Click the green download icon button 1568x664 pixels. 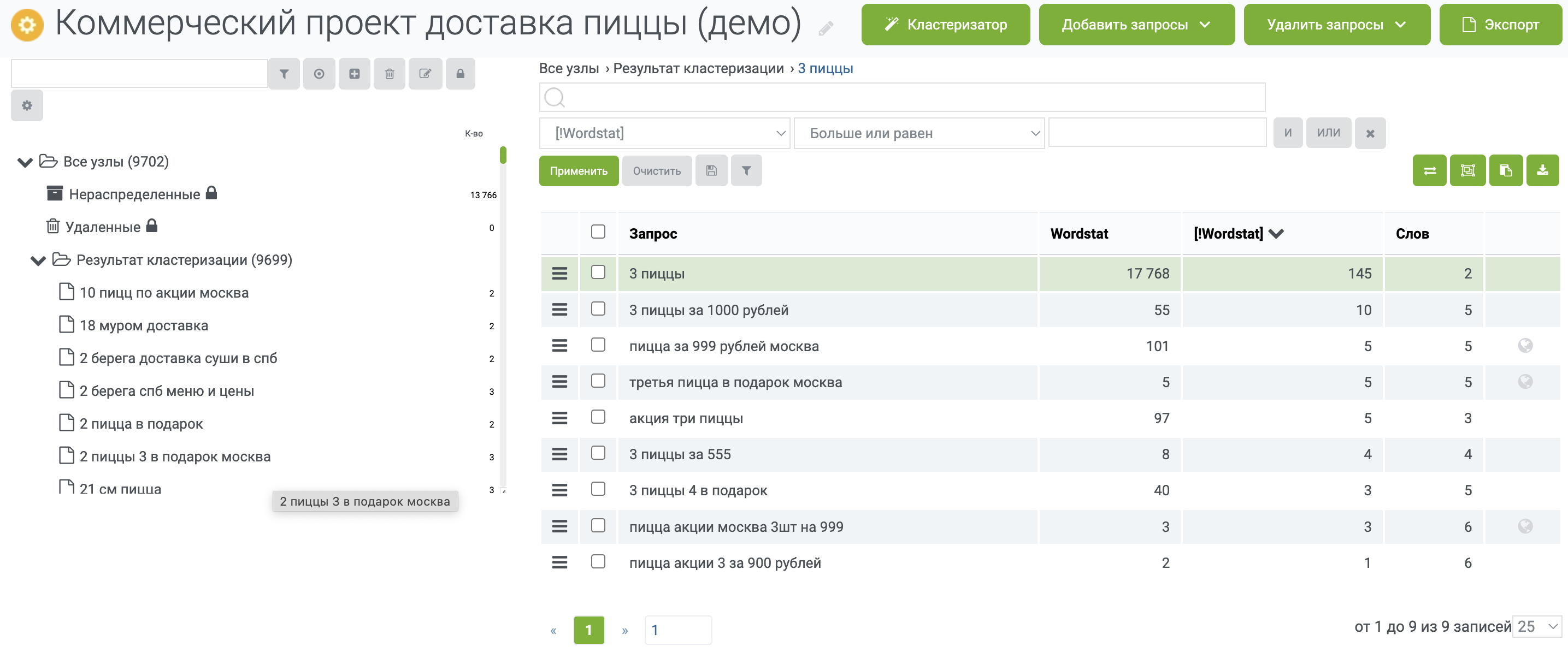click(x=1542, y=170)
